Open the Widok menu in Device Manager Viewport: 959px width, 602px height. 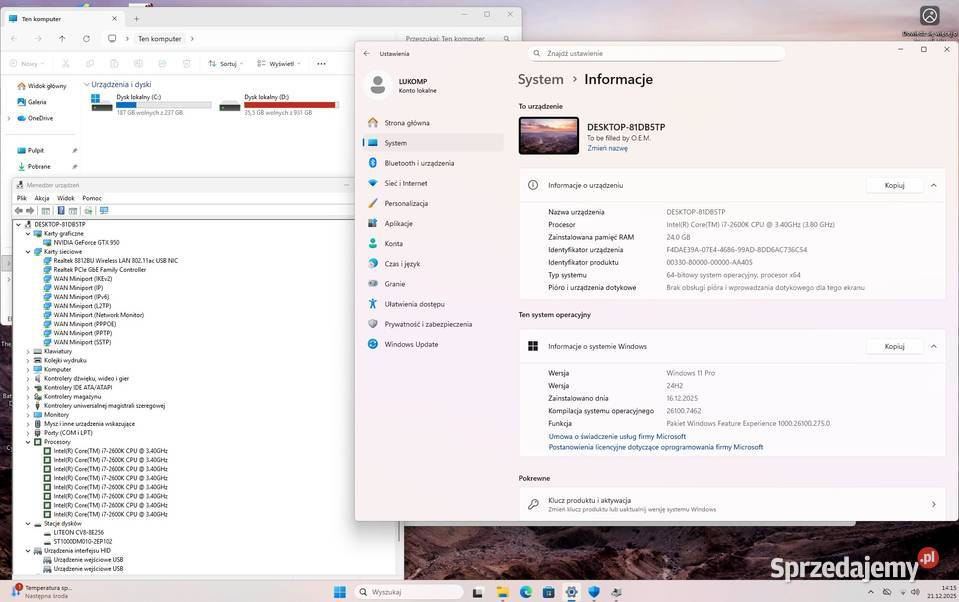(x=66, y=197)
